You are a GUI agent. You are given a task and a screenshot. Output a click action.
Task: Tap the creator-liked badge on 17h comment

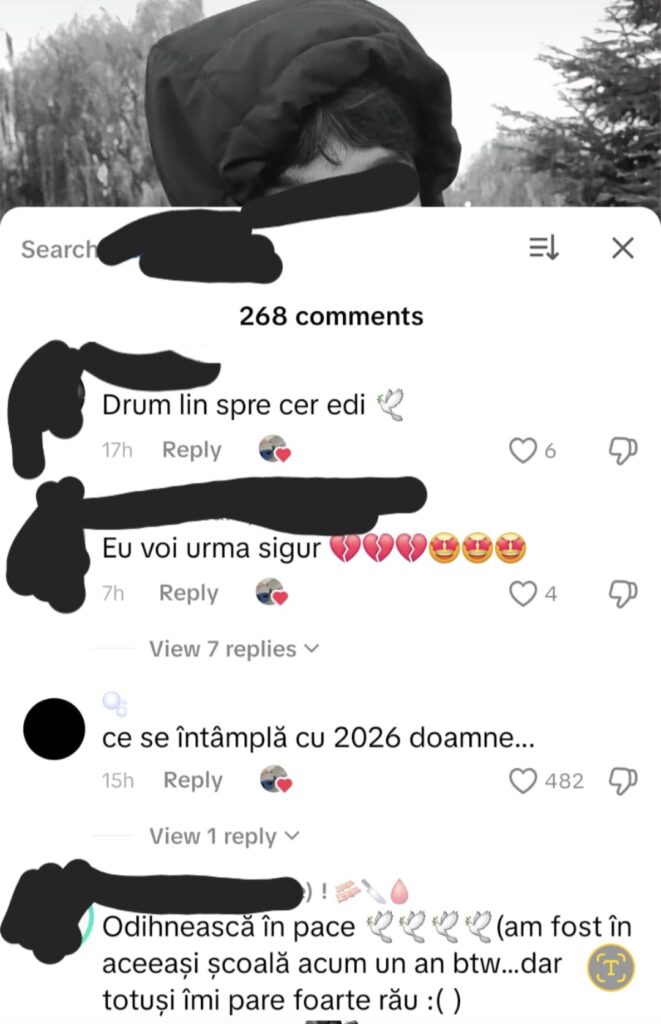coord(274,449)
